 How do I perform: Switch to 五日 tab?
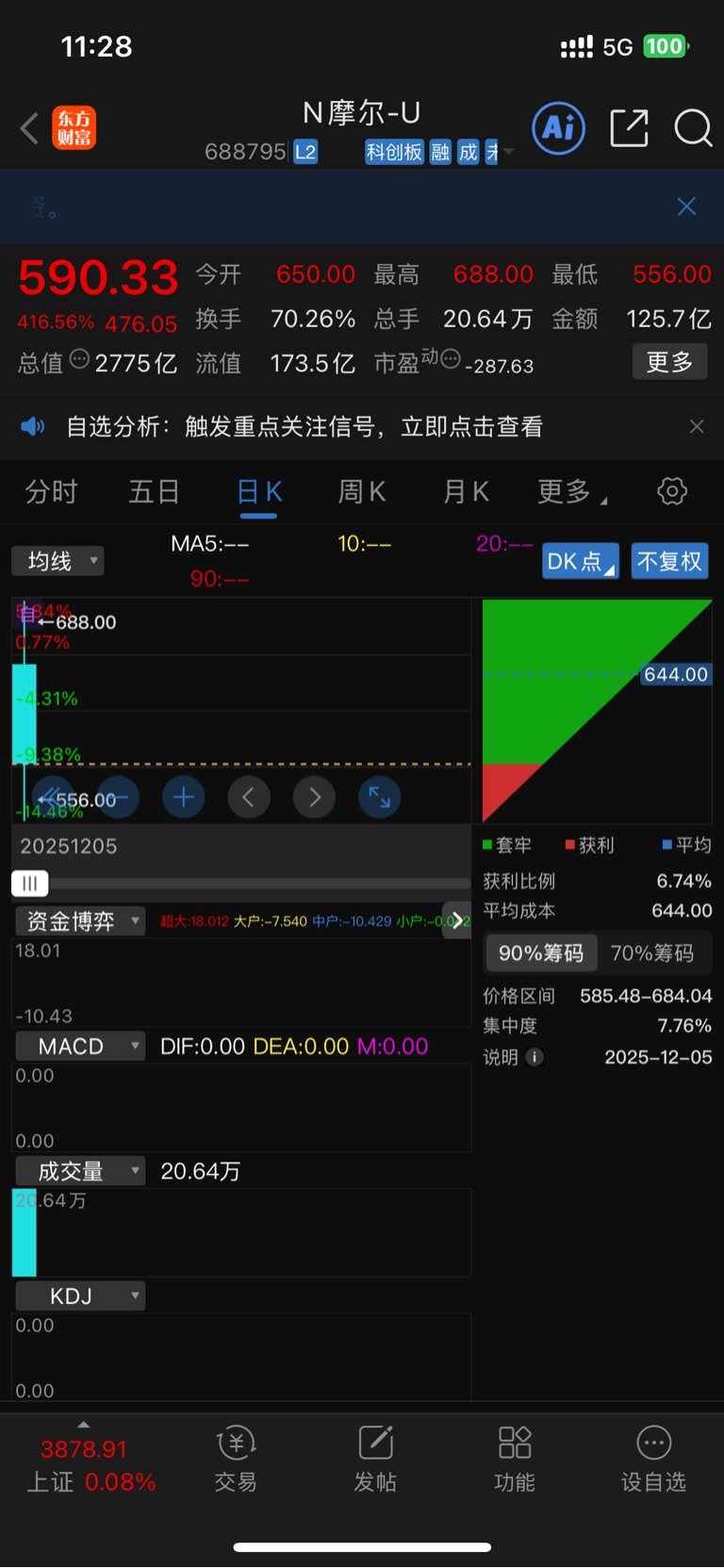pyautogui.click(x=155, y=491)
